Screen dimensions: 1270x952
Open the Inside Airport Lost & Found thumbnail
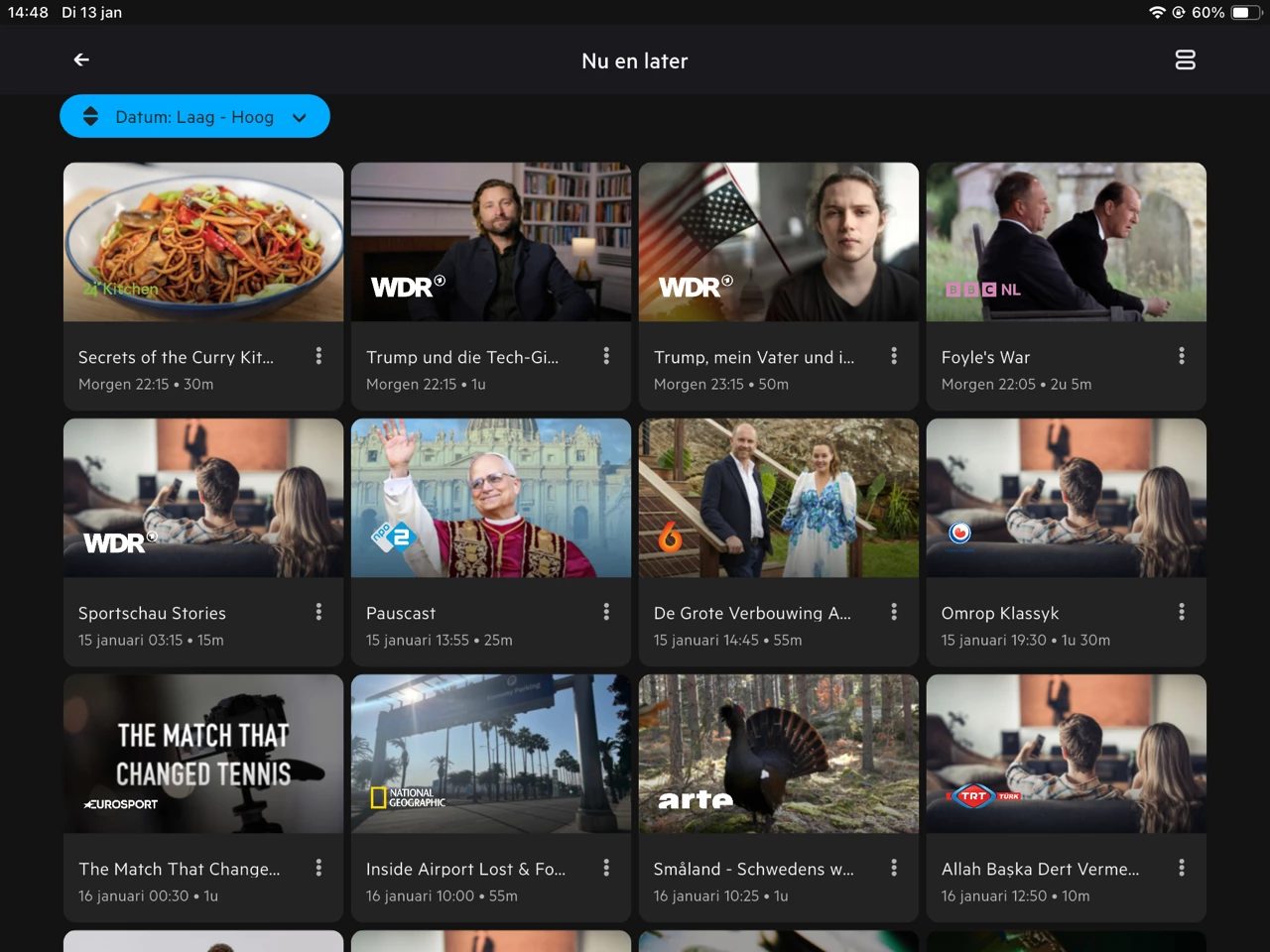(x=491, y=754)
